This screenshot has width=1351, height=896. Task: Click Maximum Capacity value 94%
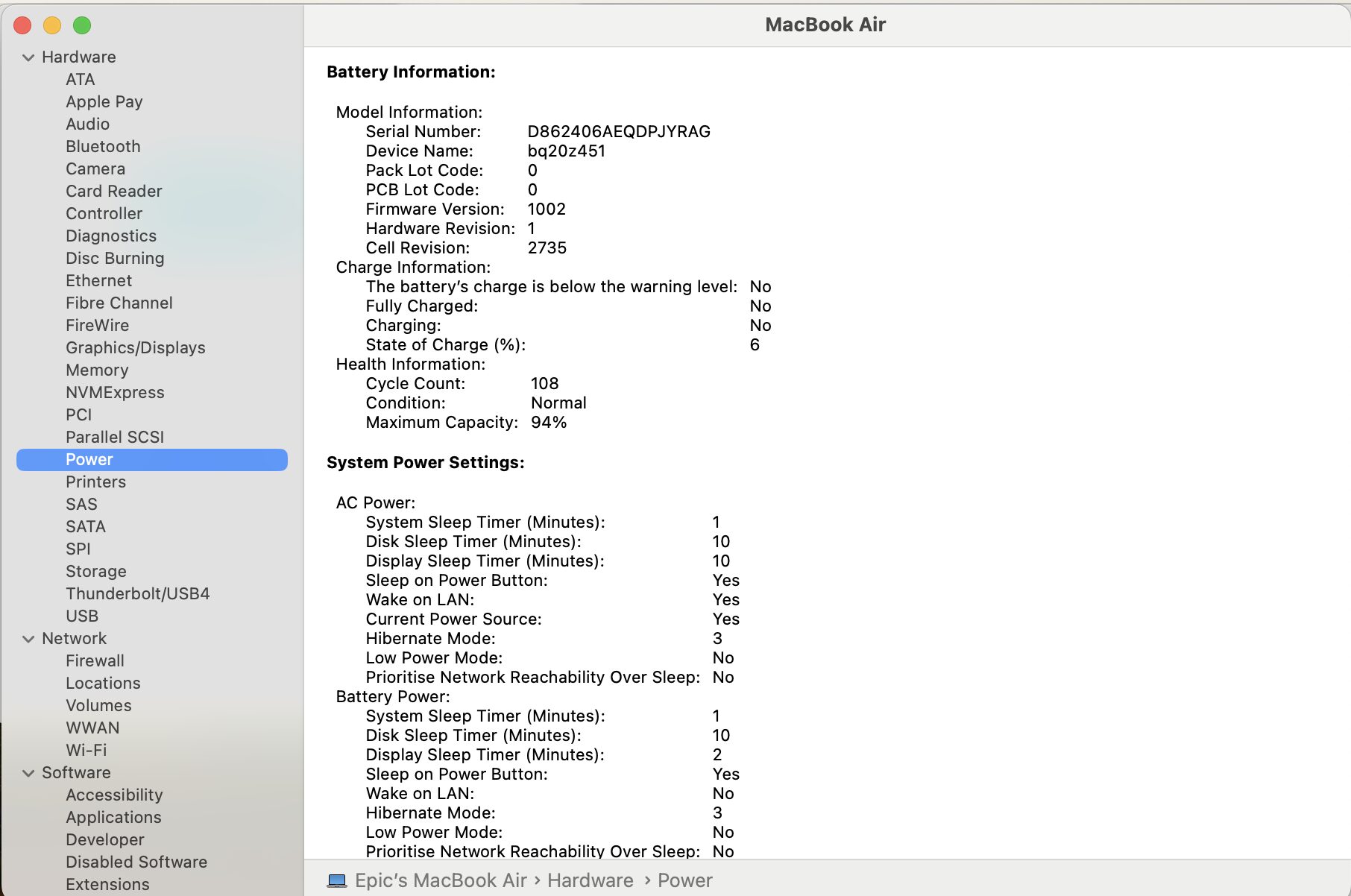pyautogui.click(x=549, y=423)
